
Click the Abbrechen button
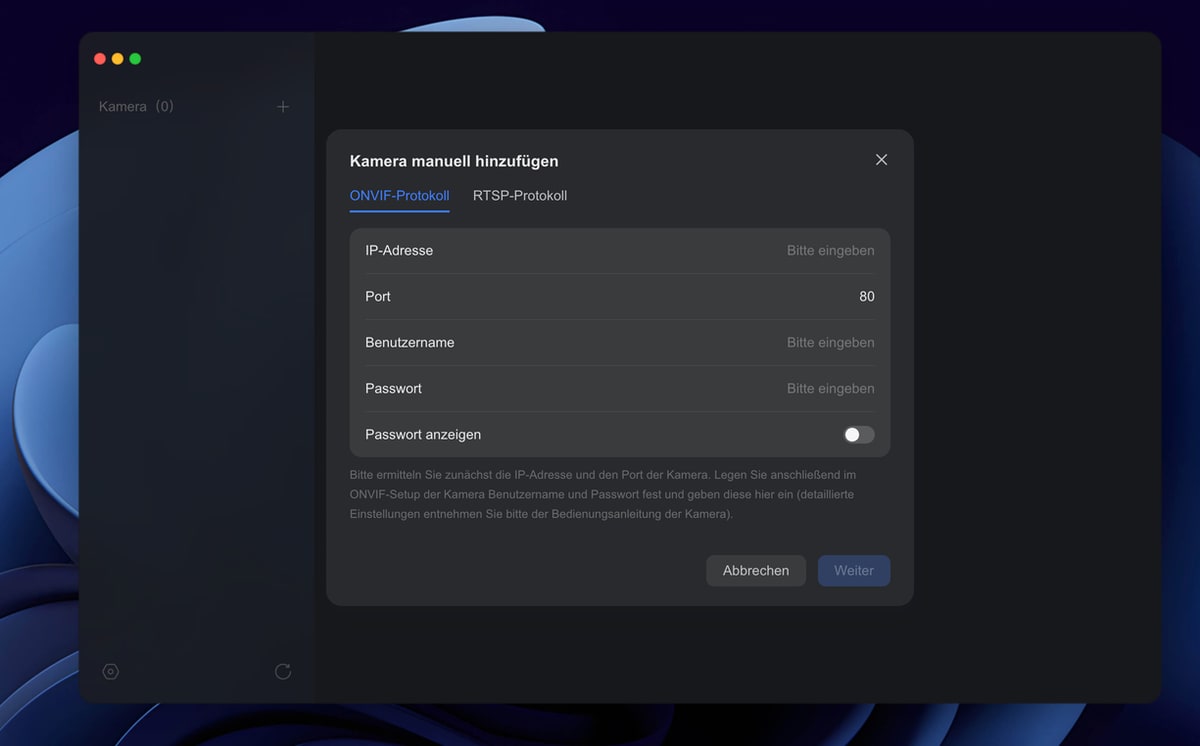coord(756,570)
